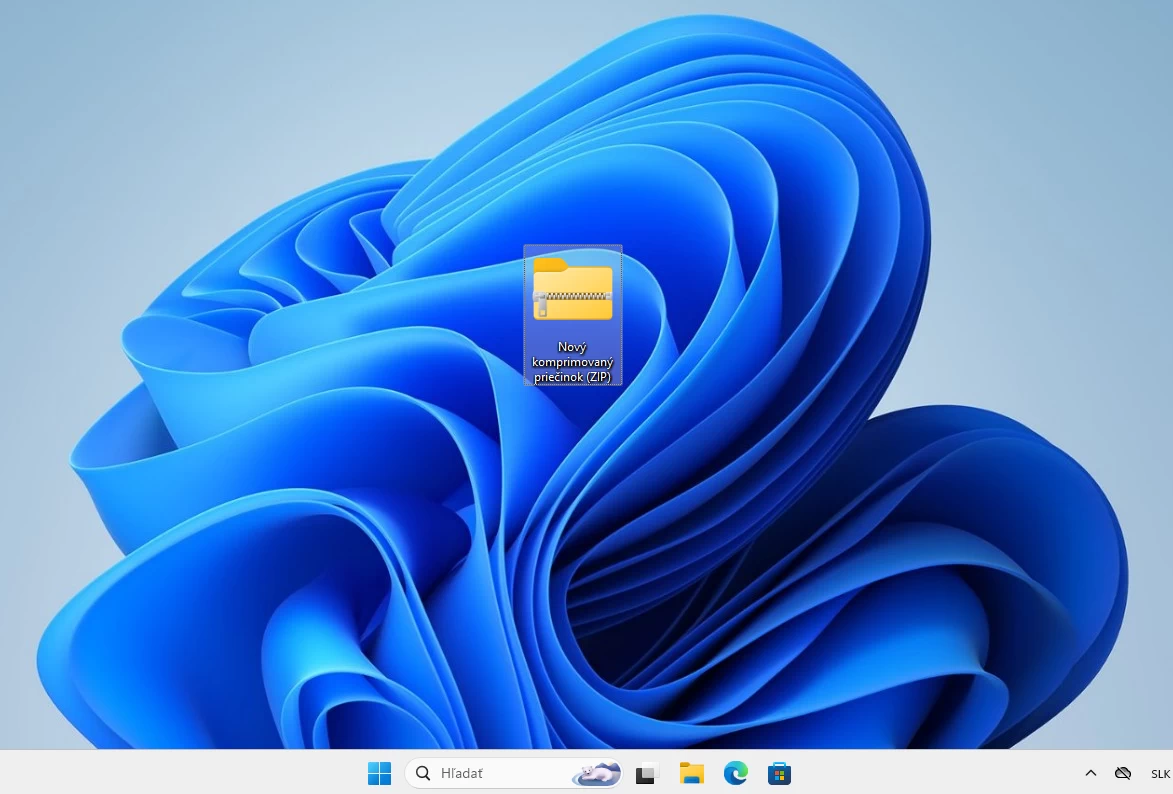
Task: Click into the Hľadať search field
Action: (x=510, y=773)
